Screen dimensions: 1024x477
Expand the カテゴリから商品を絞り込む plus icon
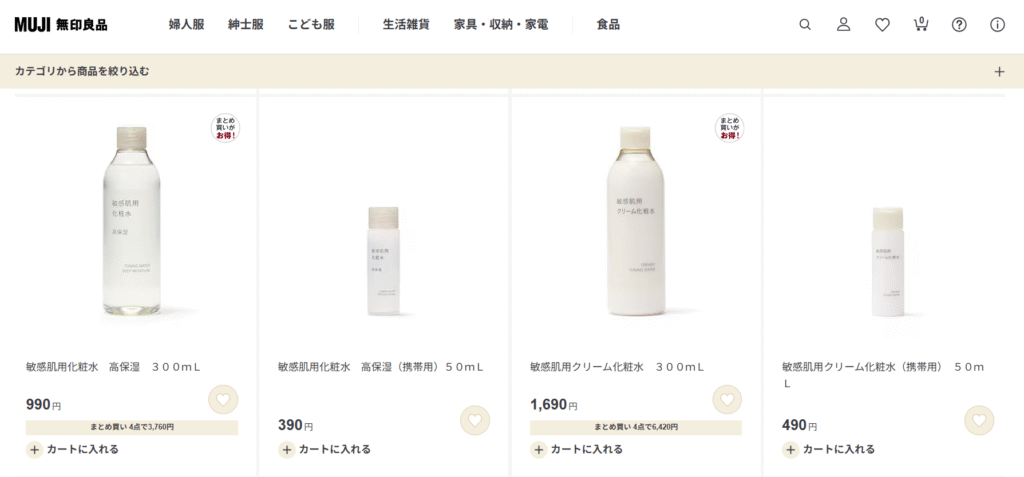(999, 71)
